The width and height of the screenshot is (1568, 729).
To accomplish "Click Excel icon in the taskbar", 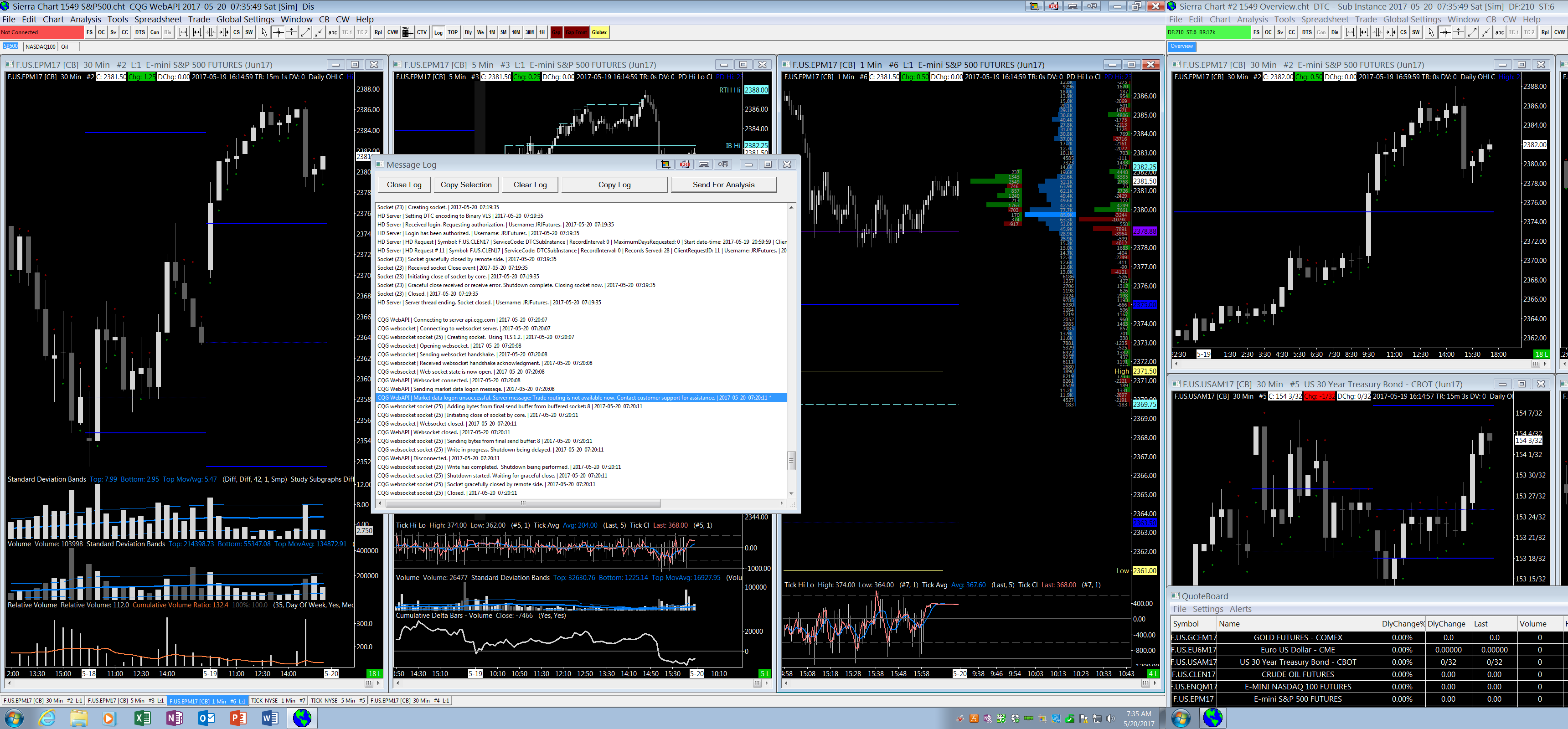I will (142, 718).
